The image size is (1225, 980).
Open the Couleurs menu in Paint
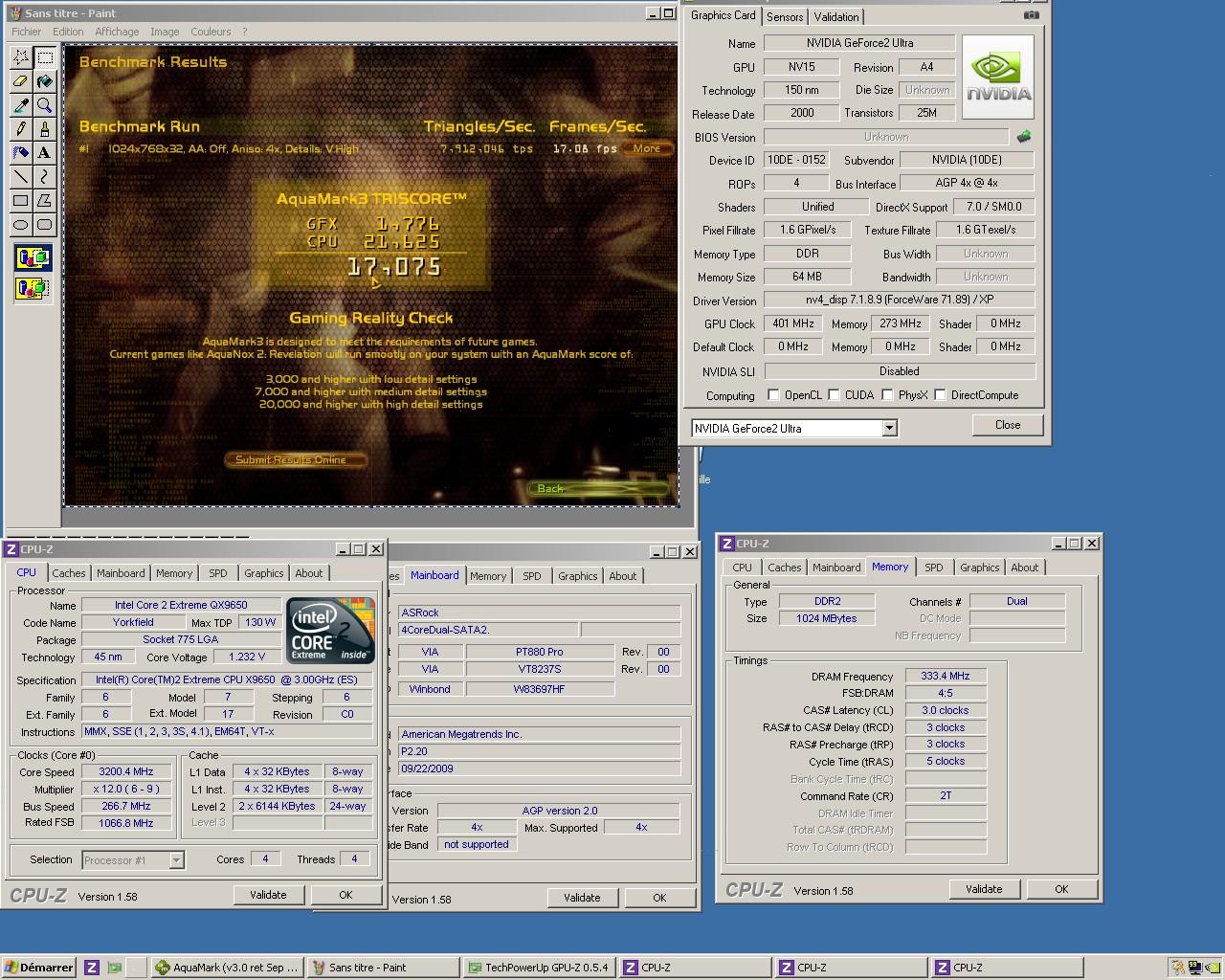[x=211, y=32]
